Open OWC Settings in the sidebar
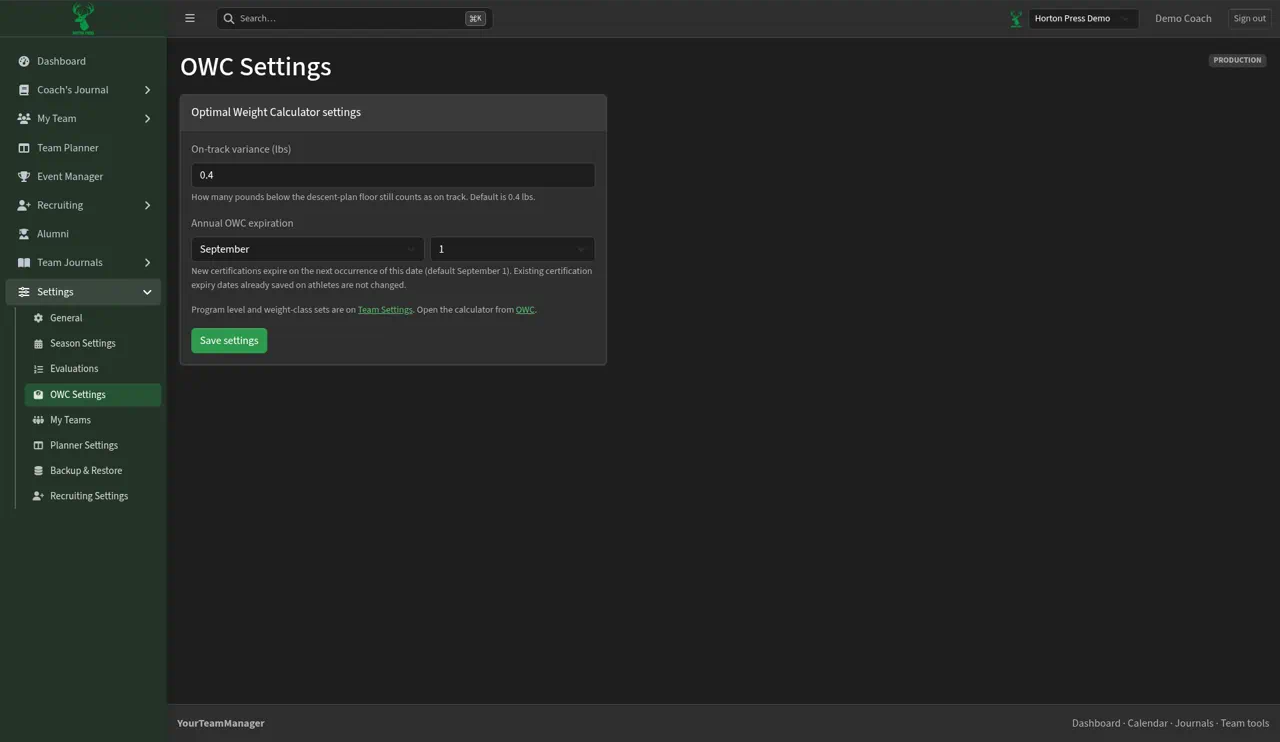The height and width of the screenshot is (742, 1280). point(93,395)
